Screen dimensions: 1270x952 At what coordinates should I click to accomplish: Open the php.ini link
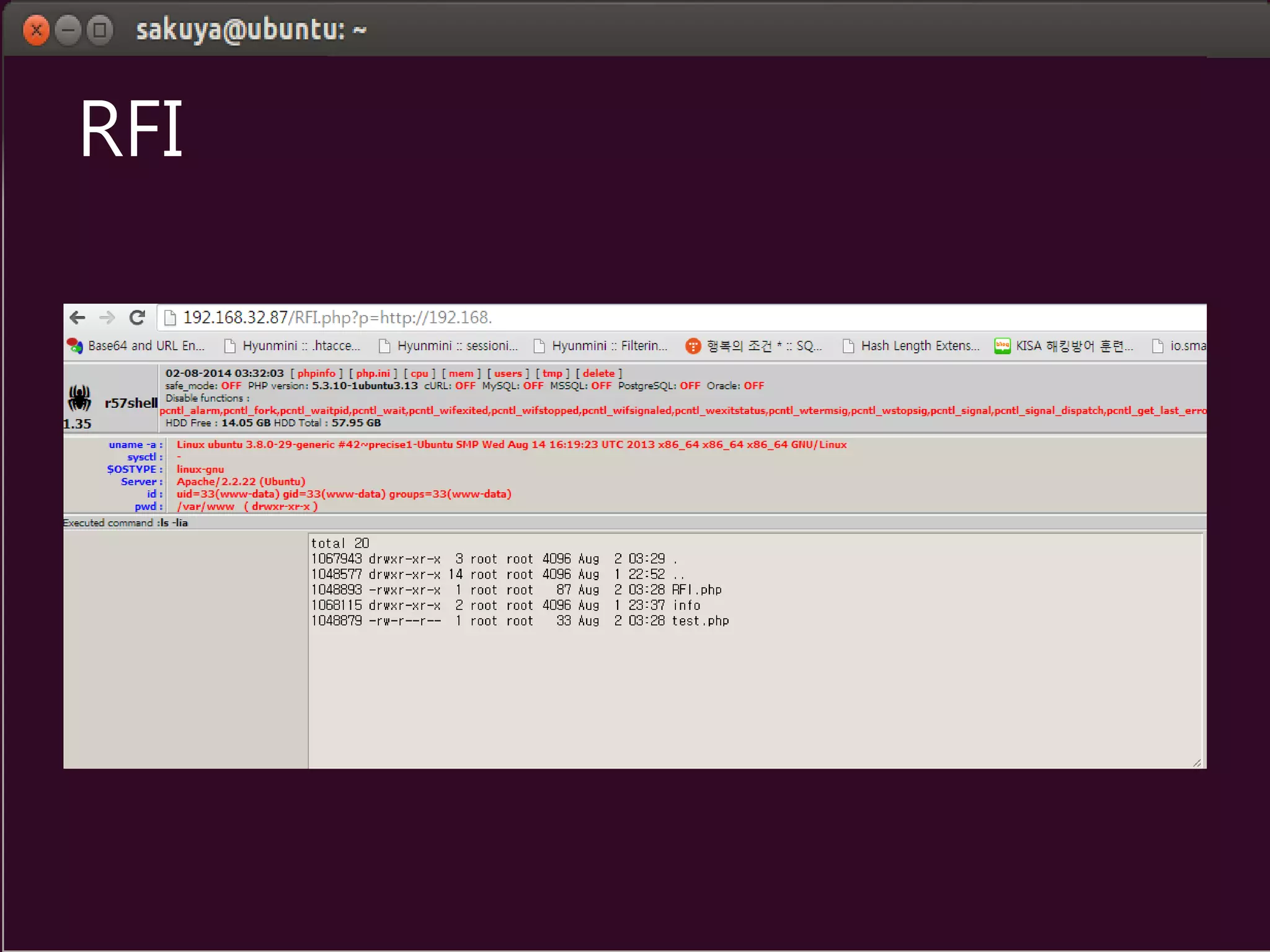373,373
